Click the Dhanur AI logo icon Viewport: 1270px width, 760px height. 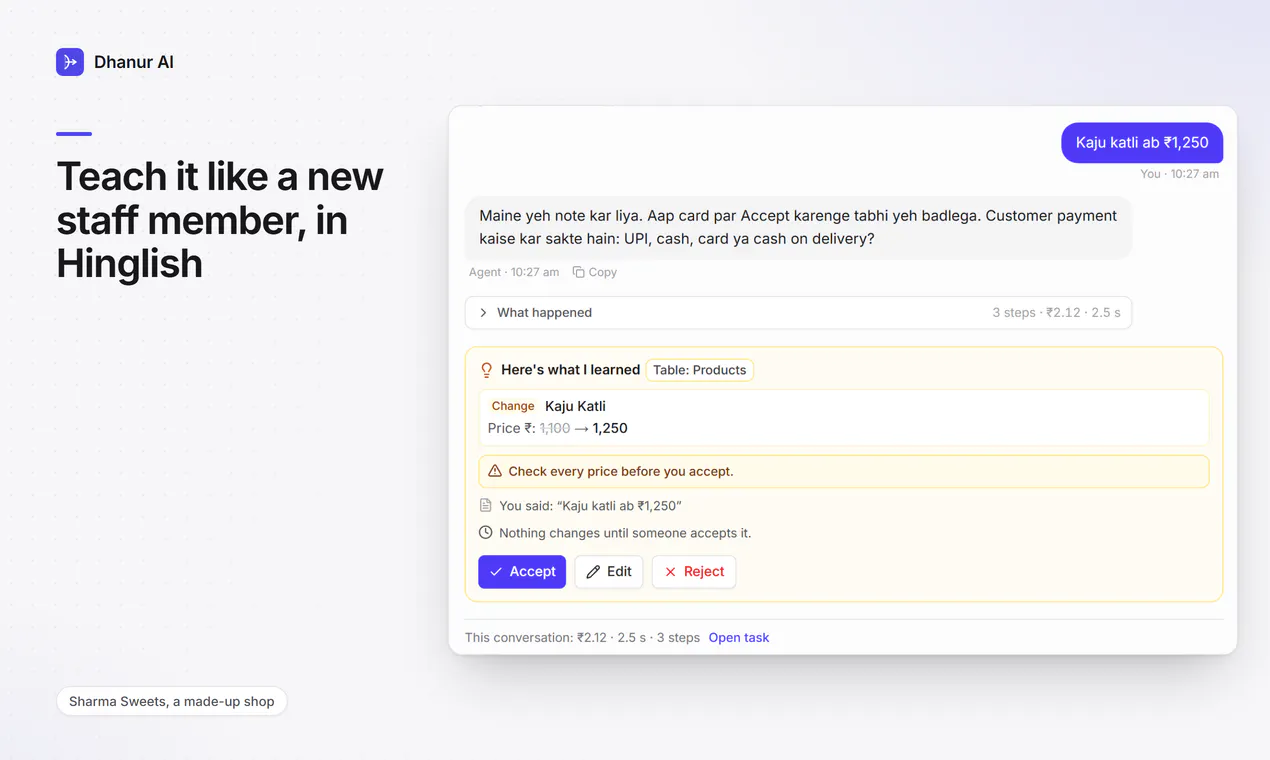(x=70, y=62)
